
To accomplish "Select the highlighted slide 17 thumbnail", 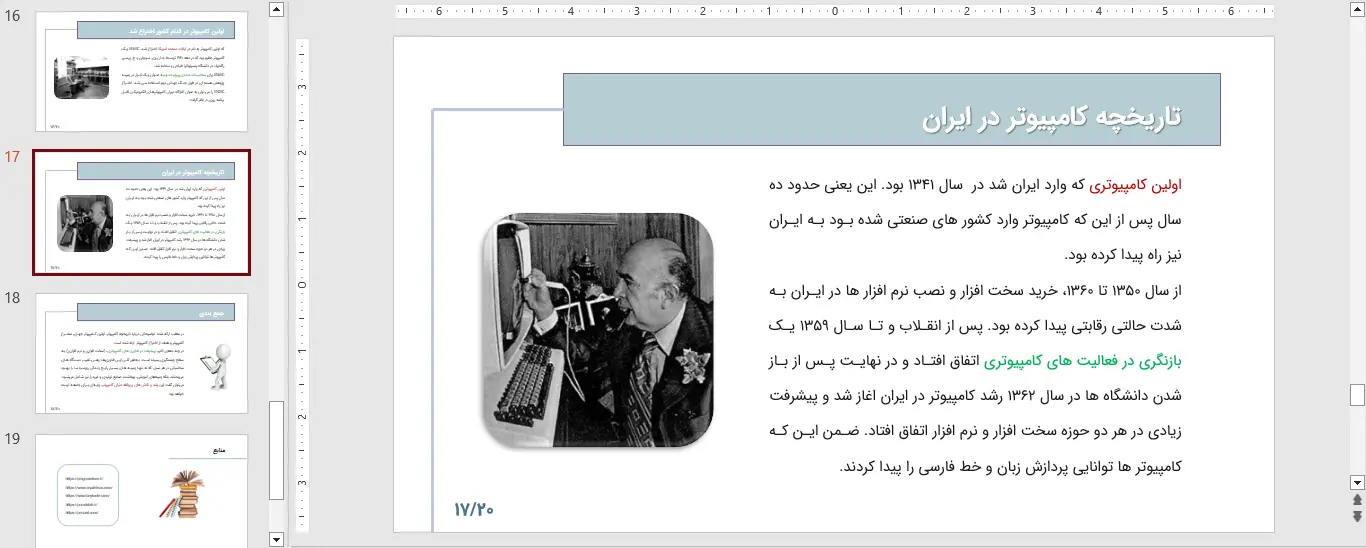I will click(x=142, y=213).
